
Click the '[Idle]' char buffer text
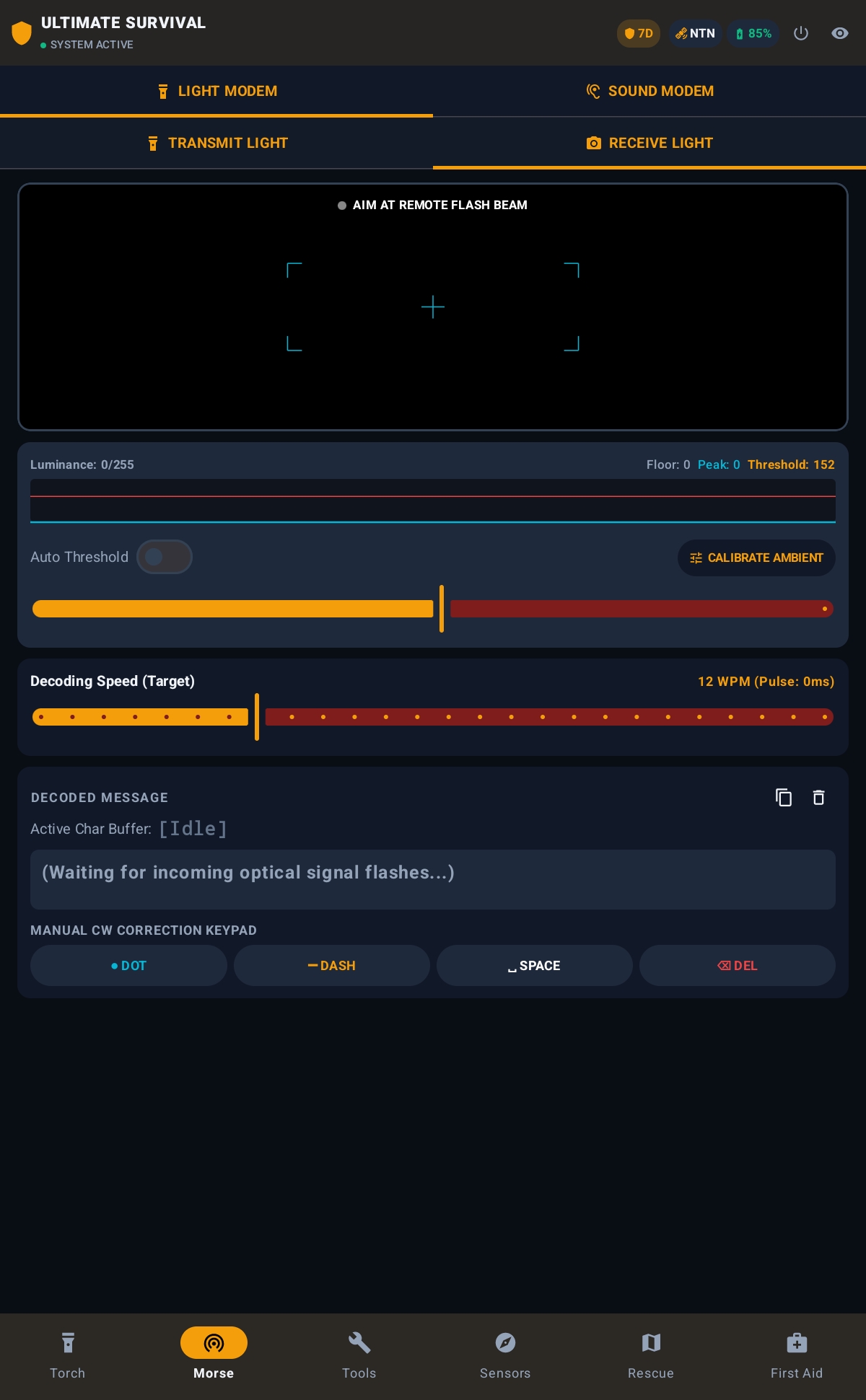[193, 828]
